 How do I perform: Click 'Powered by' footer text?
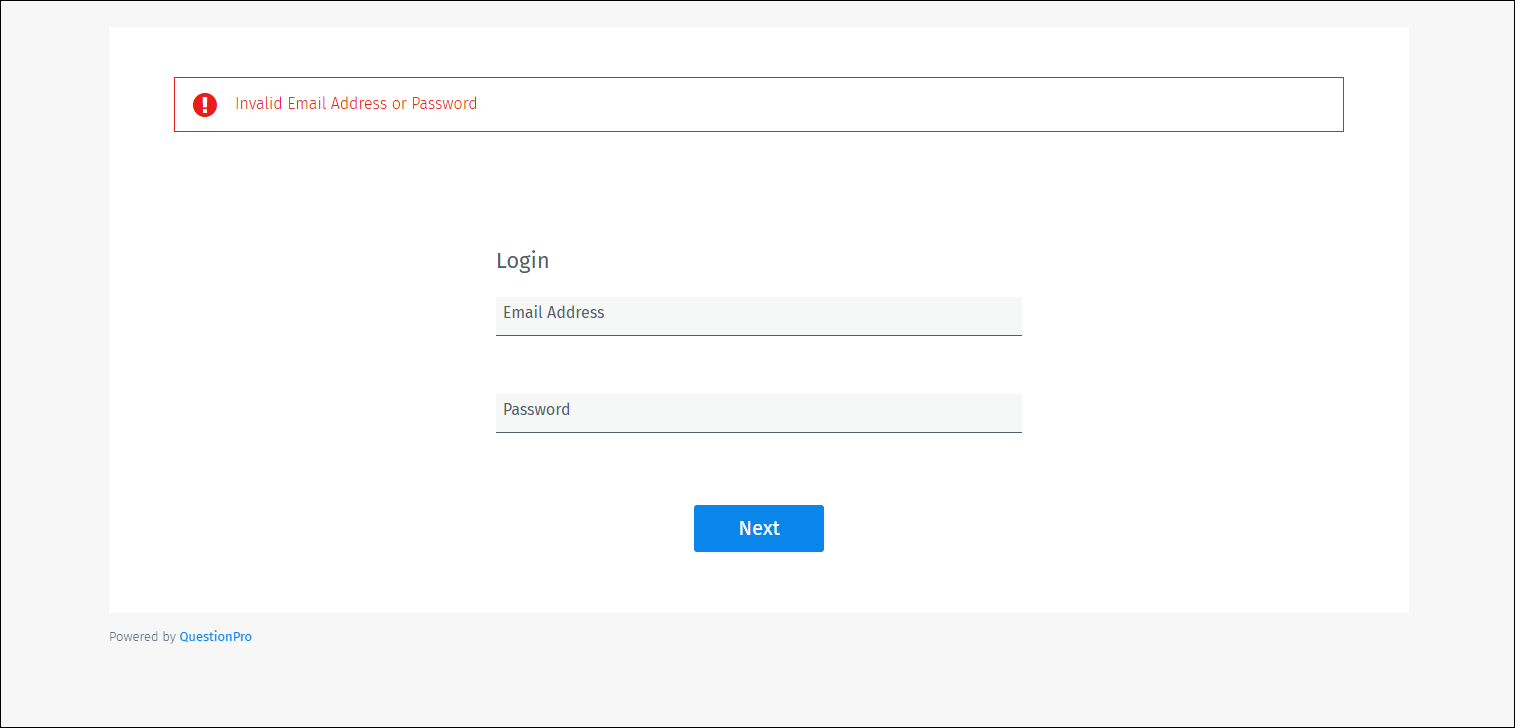tap(142, 636)
